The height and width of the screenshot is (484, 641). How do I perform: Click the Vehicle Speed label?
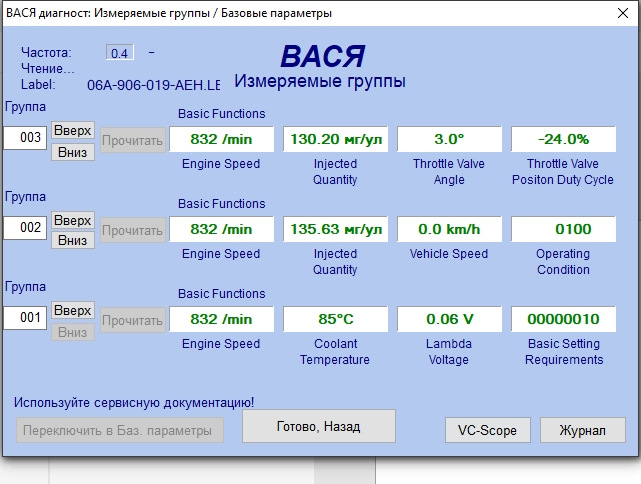click(x=449, y=254)
